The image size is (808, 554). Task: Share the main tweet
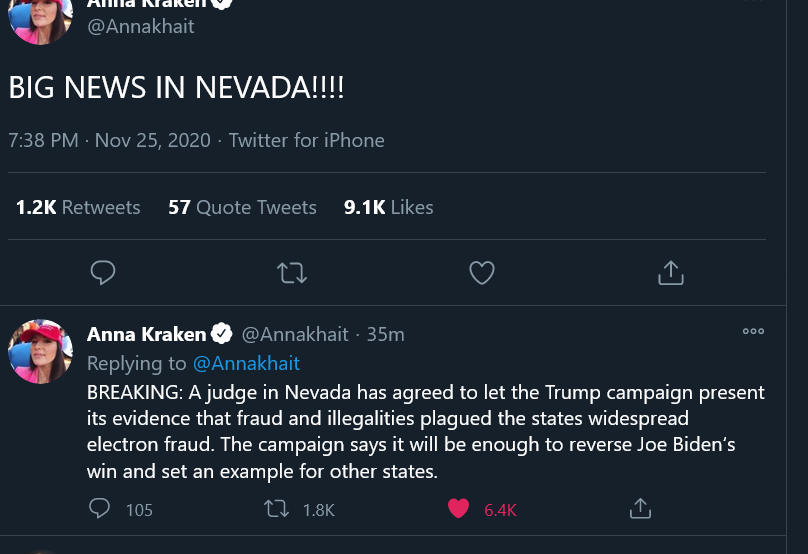pos(670,272)
